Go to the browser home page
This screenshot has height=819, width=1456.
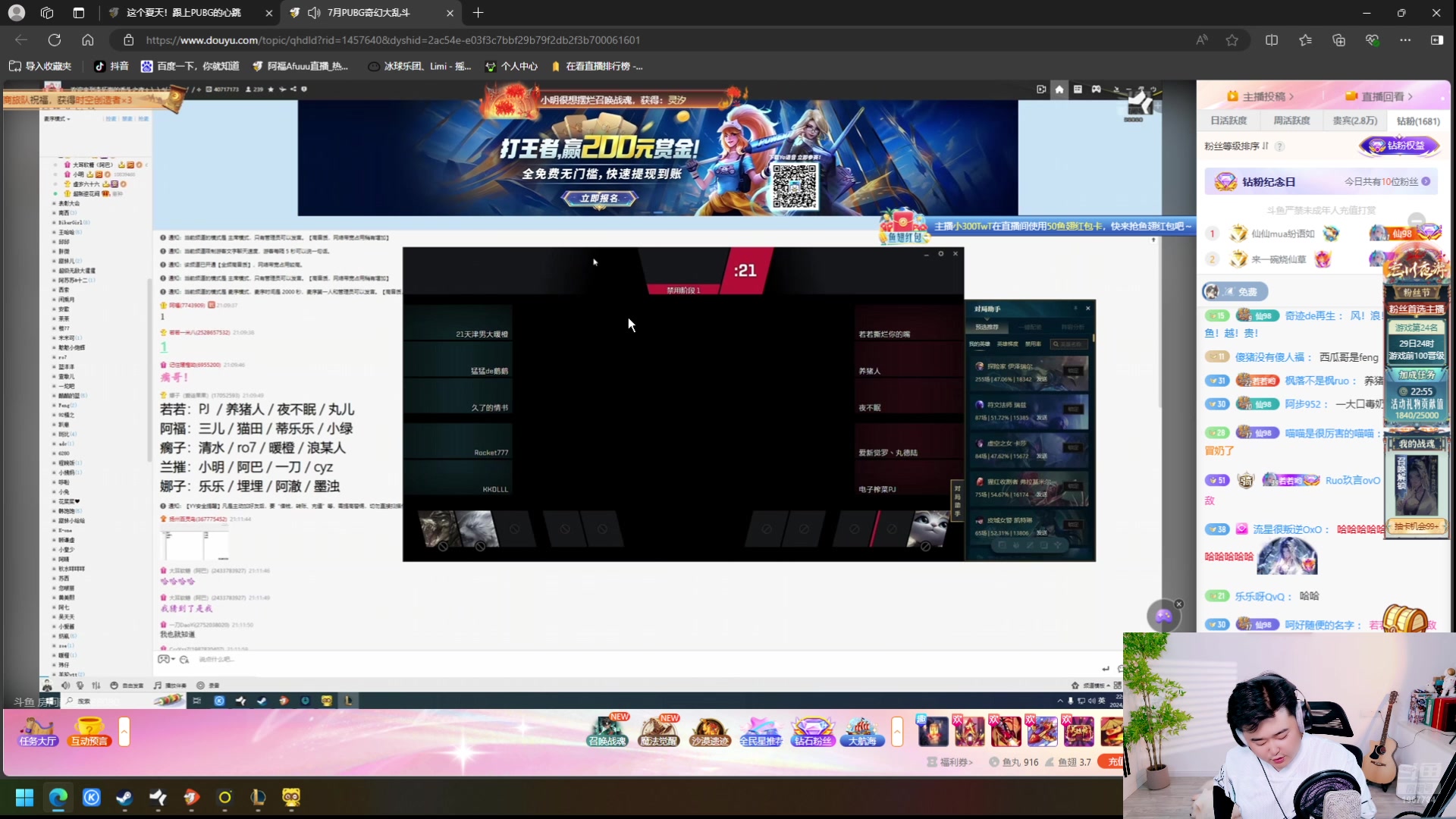tap(88, 40)
